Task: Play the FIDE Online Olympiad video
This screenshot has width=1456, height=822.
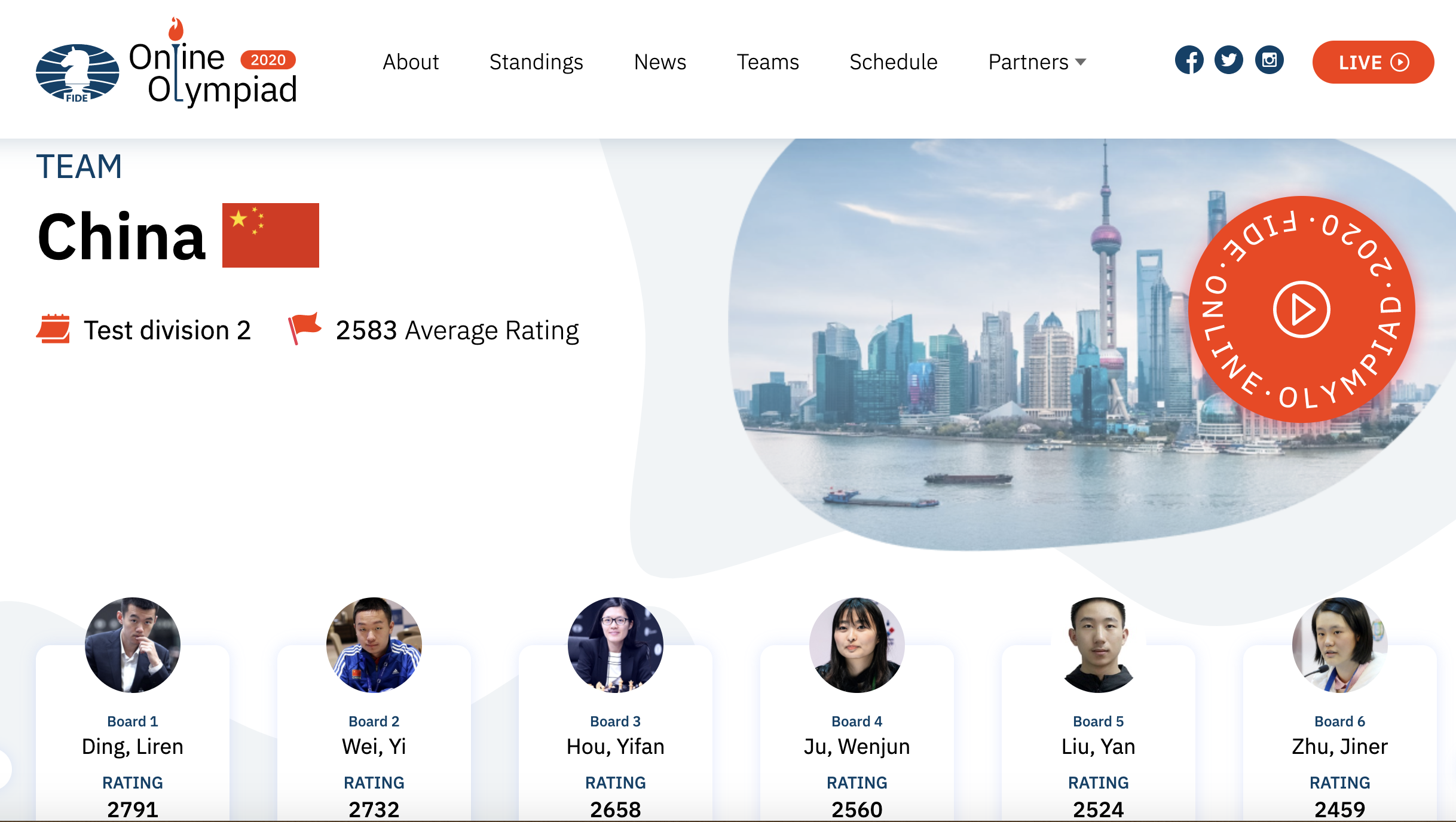Action: [1302, 309]
